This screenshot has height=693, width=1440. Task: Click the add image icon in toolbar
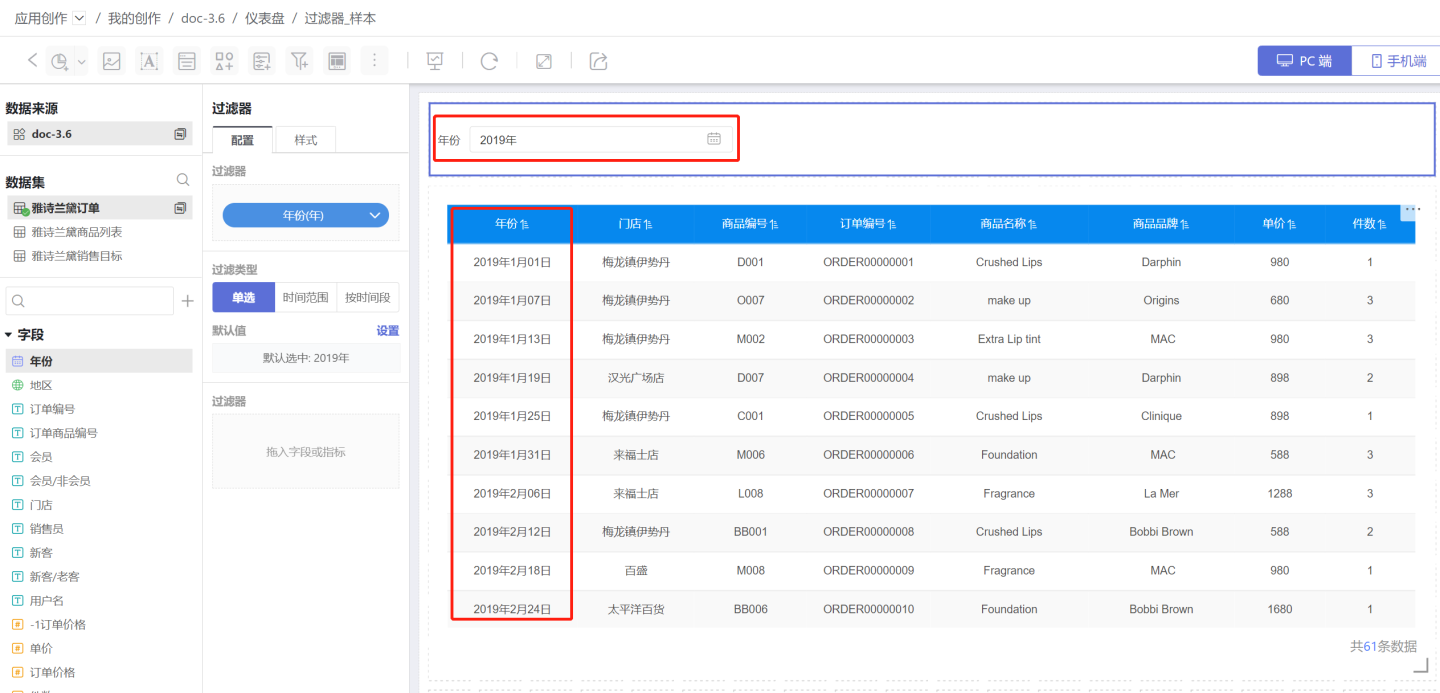coord(112,61)
